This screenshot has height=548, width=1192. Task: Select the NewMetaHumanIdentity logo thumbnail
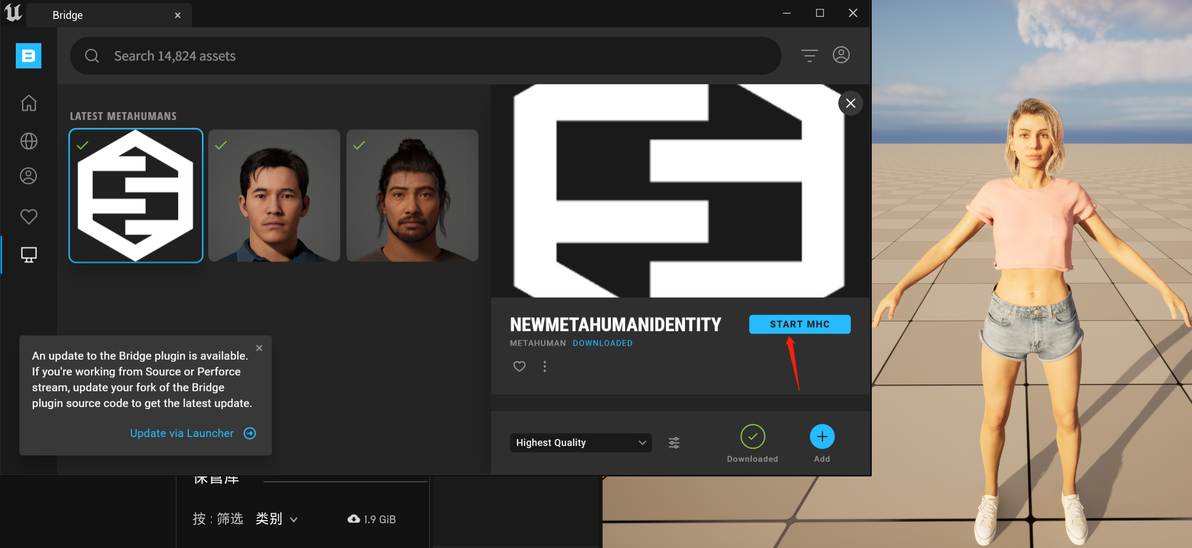point(136,195)
